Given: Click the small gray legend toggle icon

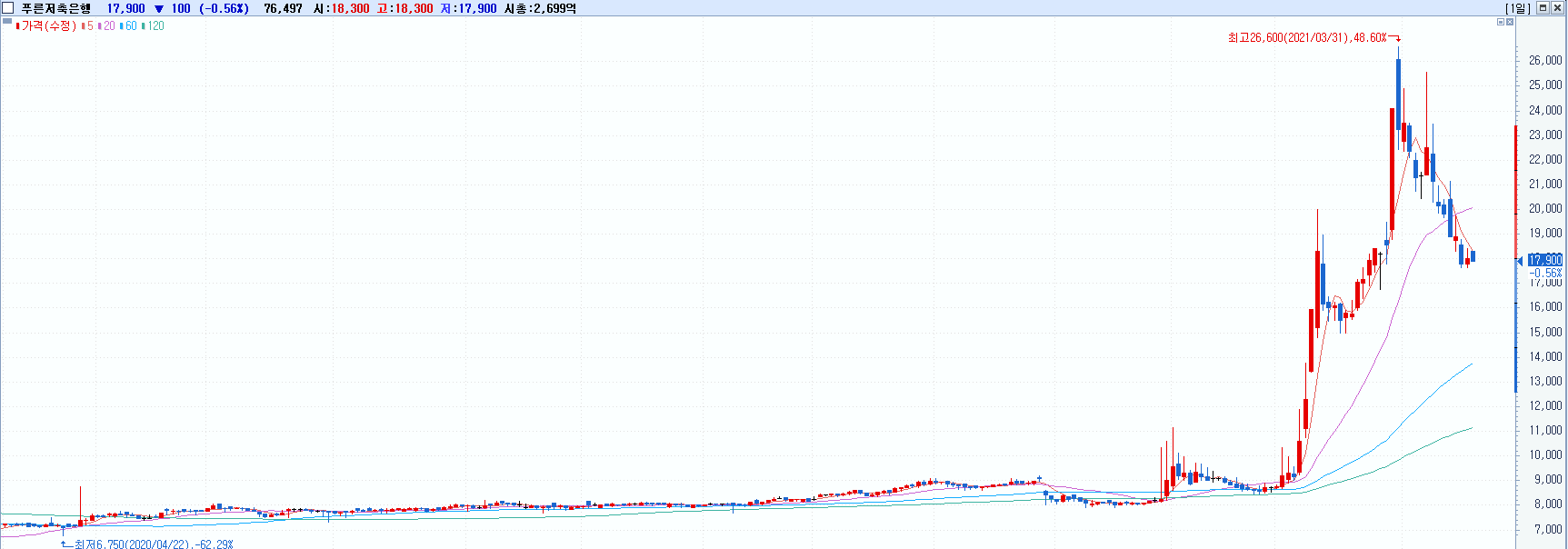Looking at the screenshot, I should 7,21.
